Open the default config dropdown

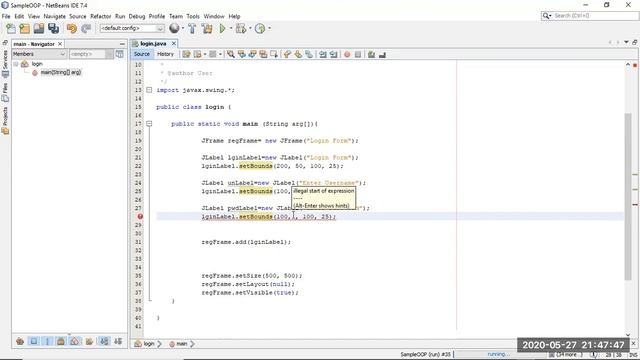coord(132,28)
